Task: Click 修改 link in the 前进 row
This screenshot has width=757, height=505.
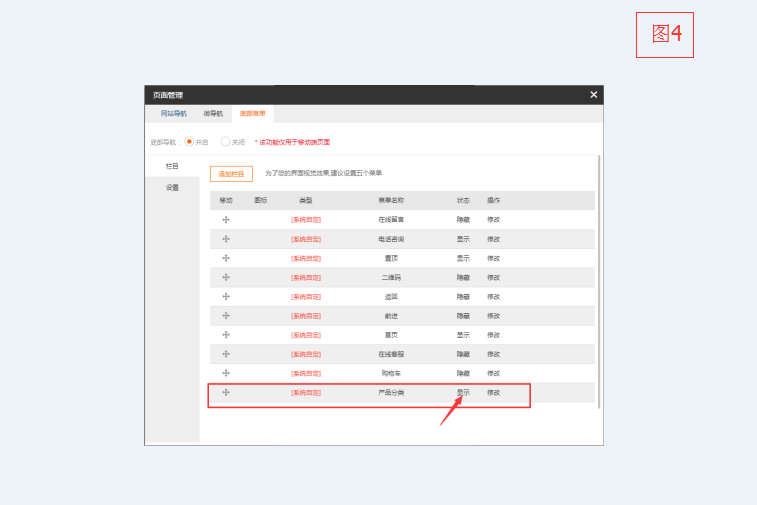Action: pos(493,315)
